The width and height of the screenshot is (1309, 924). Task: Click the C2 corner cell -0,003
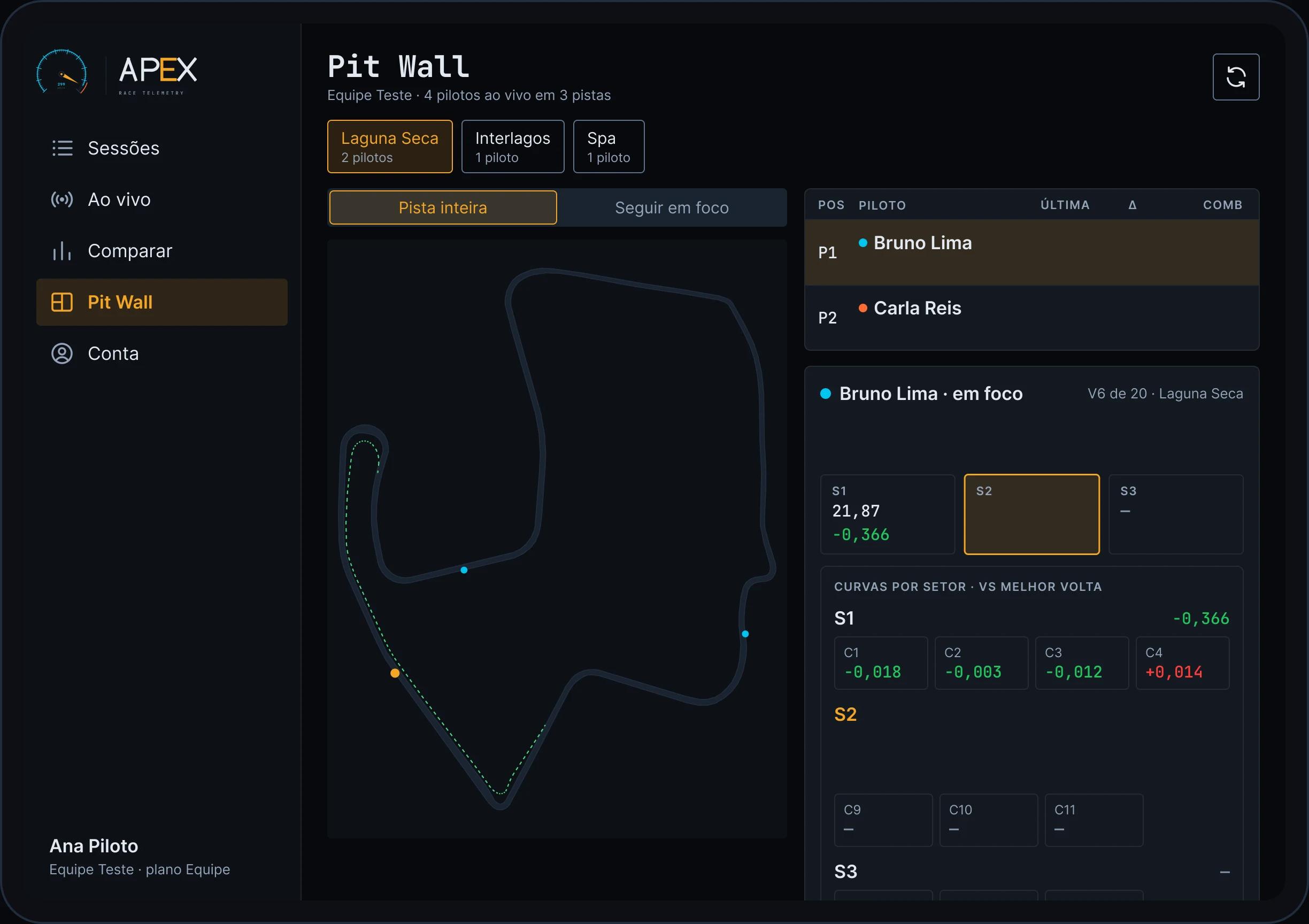981,663
